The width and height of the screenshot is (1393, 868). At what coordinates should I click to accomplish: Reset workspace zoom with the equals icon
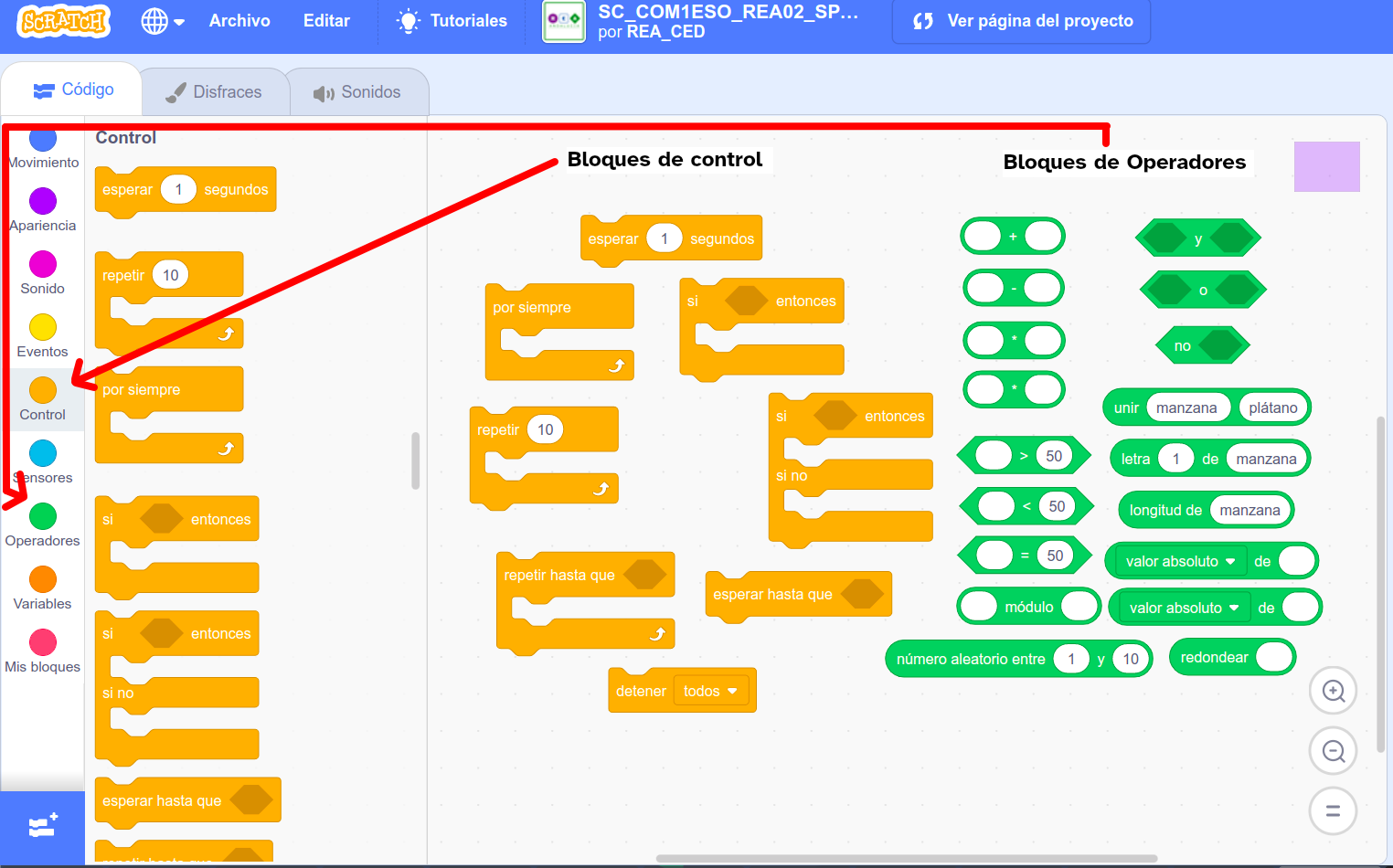point(1333,810)
